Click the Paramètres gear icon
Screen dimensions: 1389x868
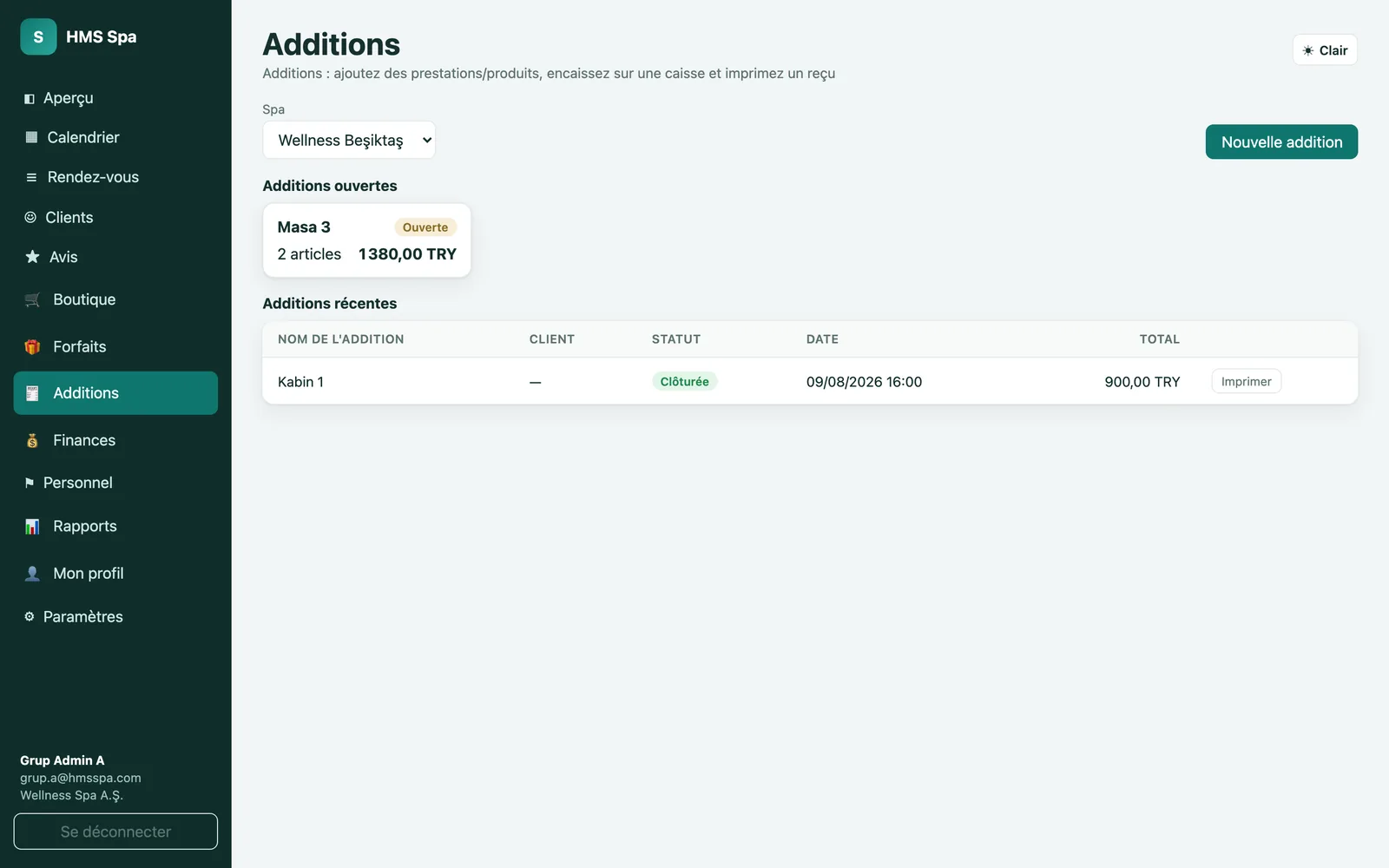click(30, 616)
